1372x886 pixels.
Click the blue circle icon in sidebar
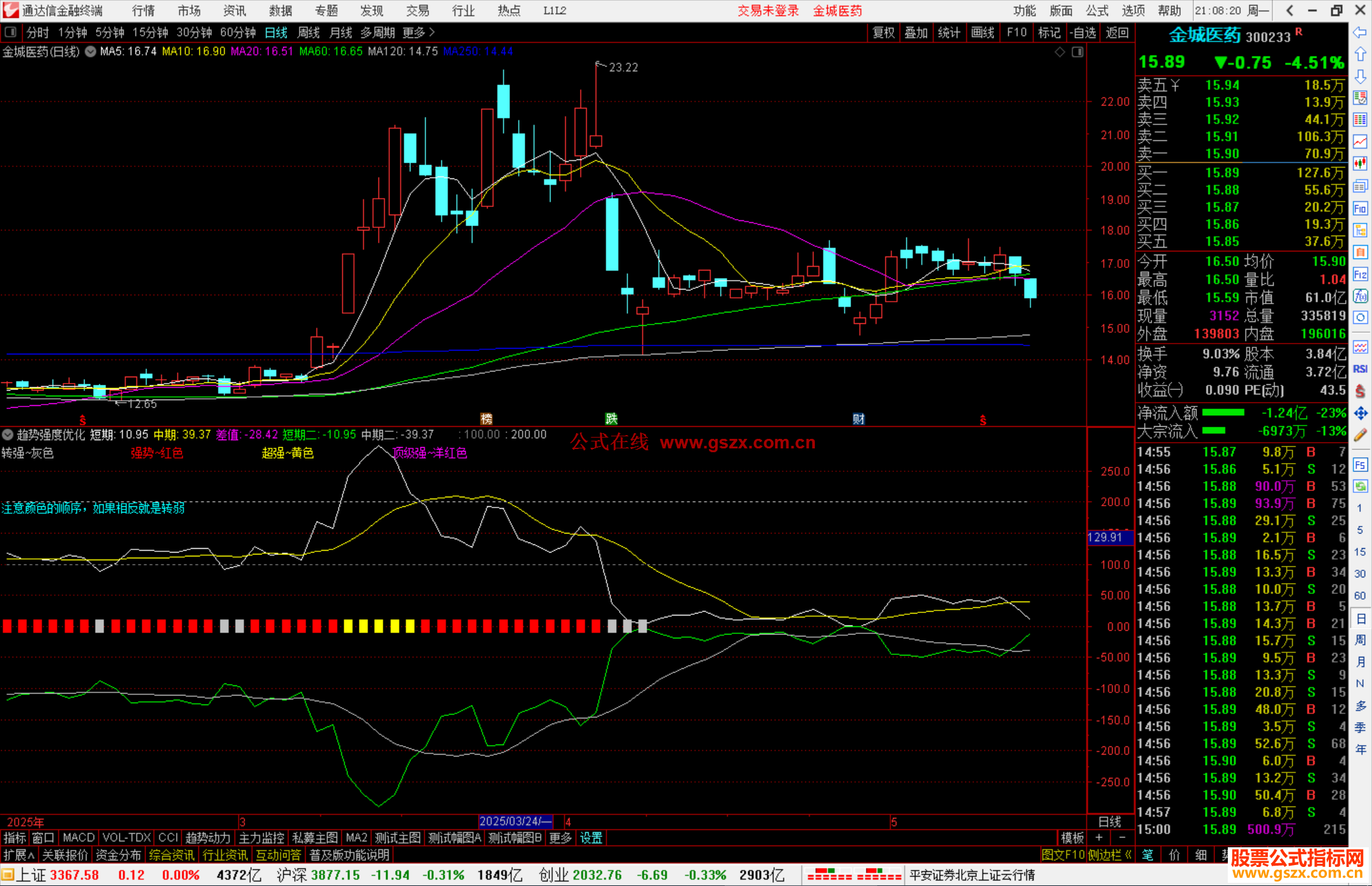pyautogui.click(x=1360, y=318)
